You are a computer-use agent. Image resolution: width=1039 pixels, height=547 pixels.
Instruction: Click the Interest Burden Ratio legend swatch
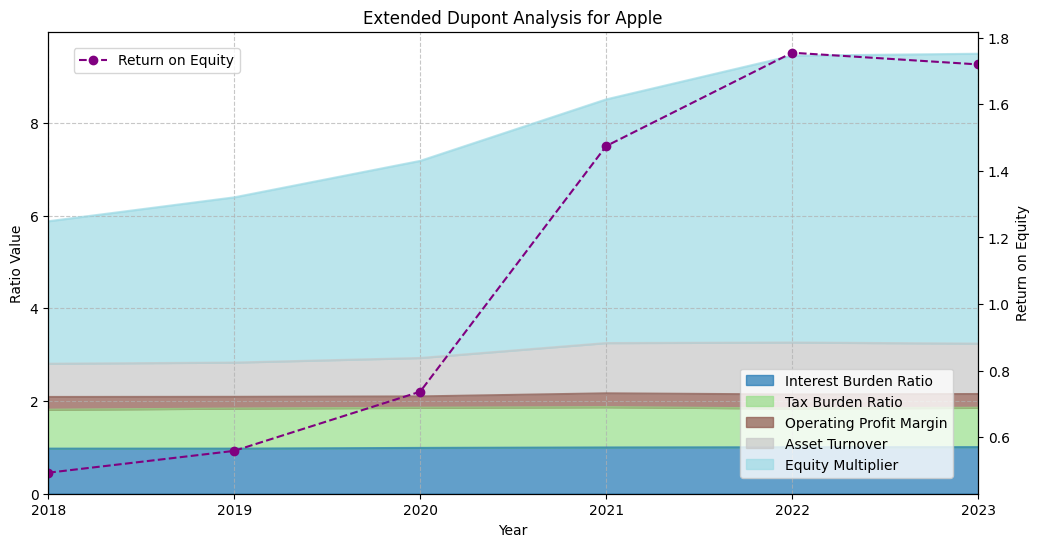pyautogui.click(x=762, y=381)
